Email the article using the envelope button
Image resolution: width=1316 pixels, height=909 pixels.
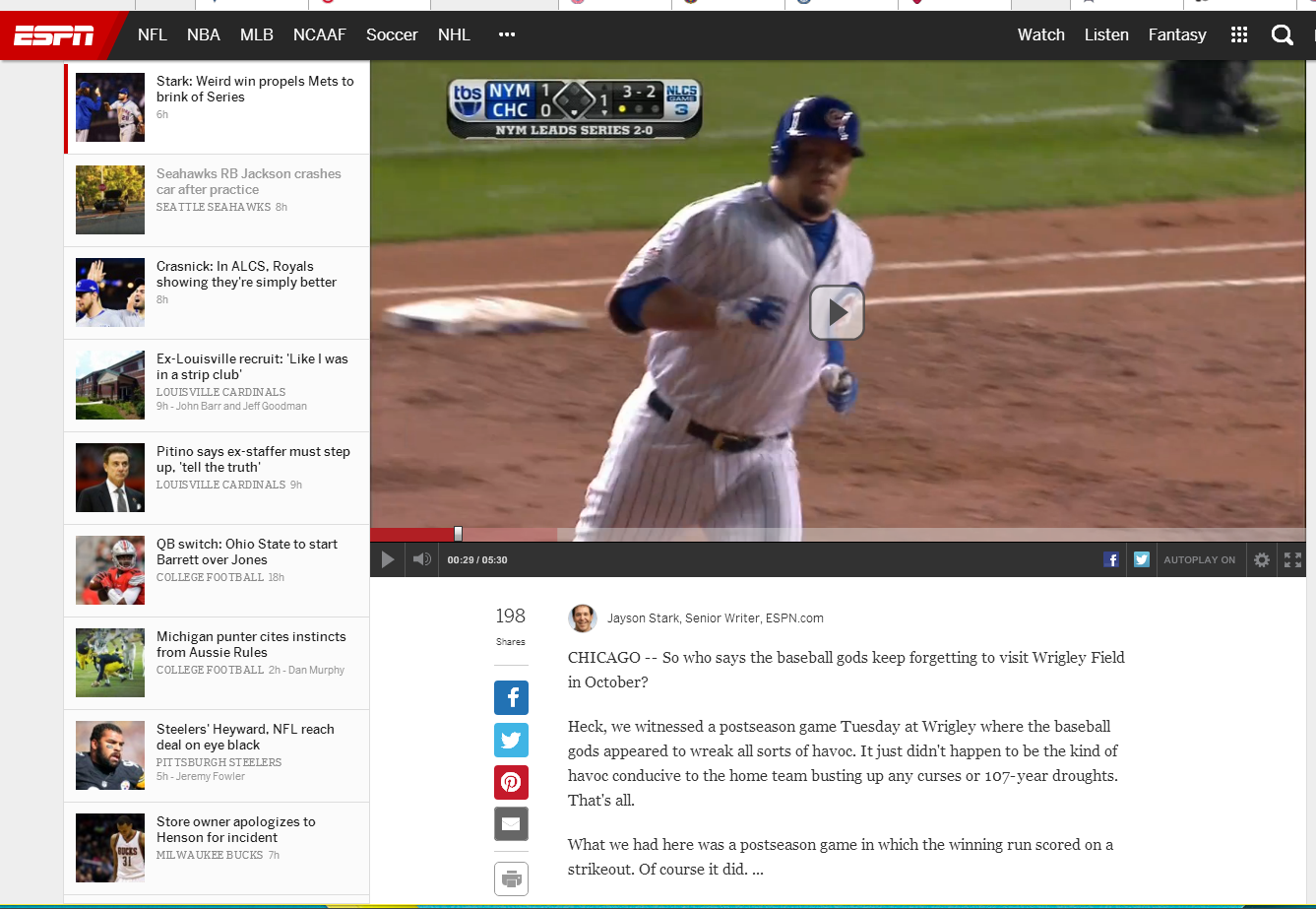(511, 824)
